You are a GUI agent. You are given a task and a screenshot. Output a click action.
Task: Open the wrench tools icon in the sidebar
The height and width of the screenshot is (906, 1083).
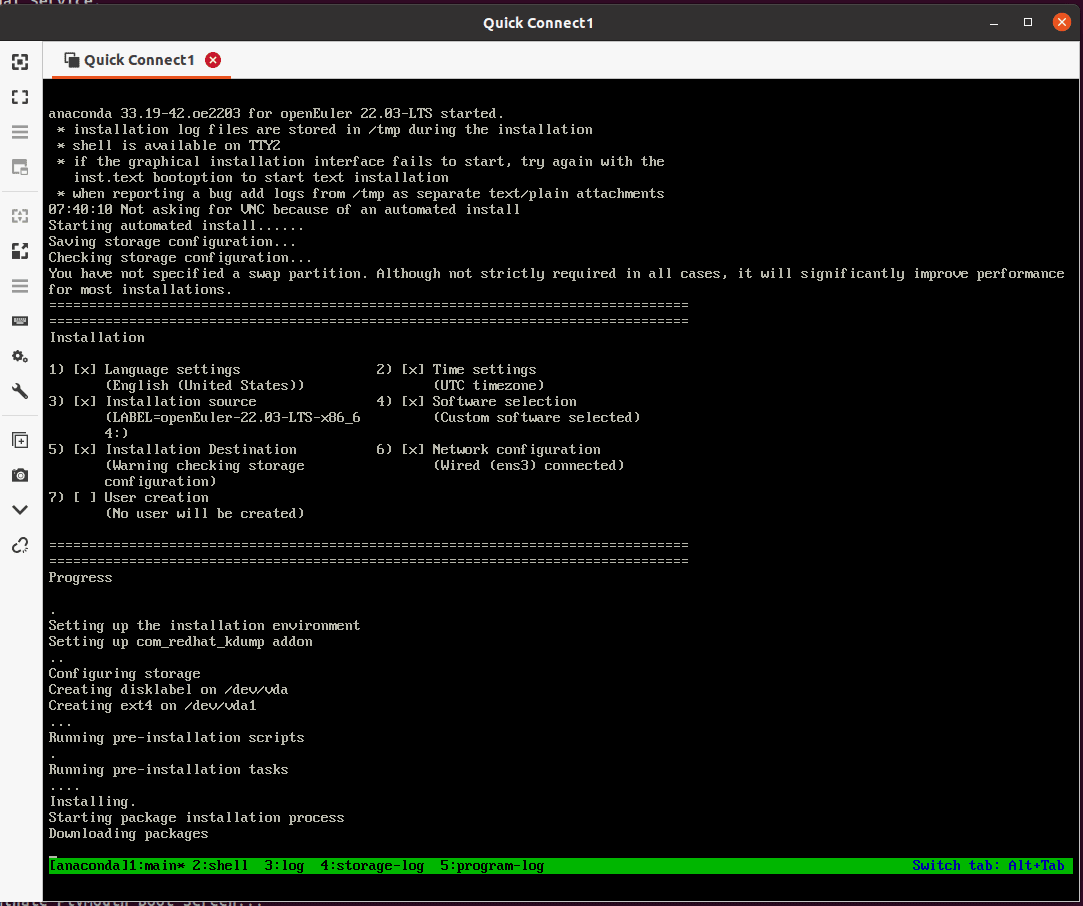click(x=20, y=391)
